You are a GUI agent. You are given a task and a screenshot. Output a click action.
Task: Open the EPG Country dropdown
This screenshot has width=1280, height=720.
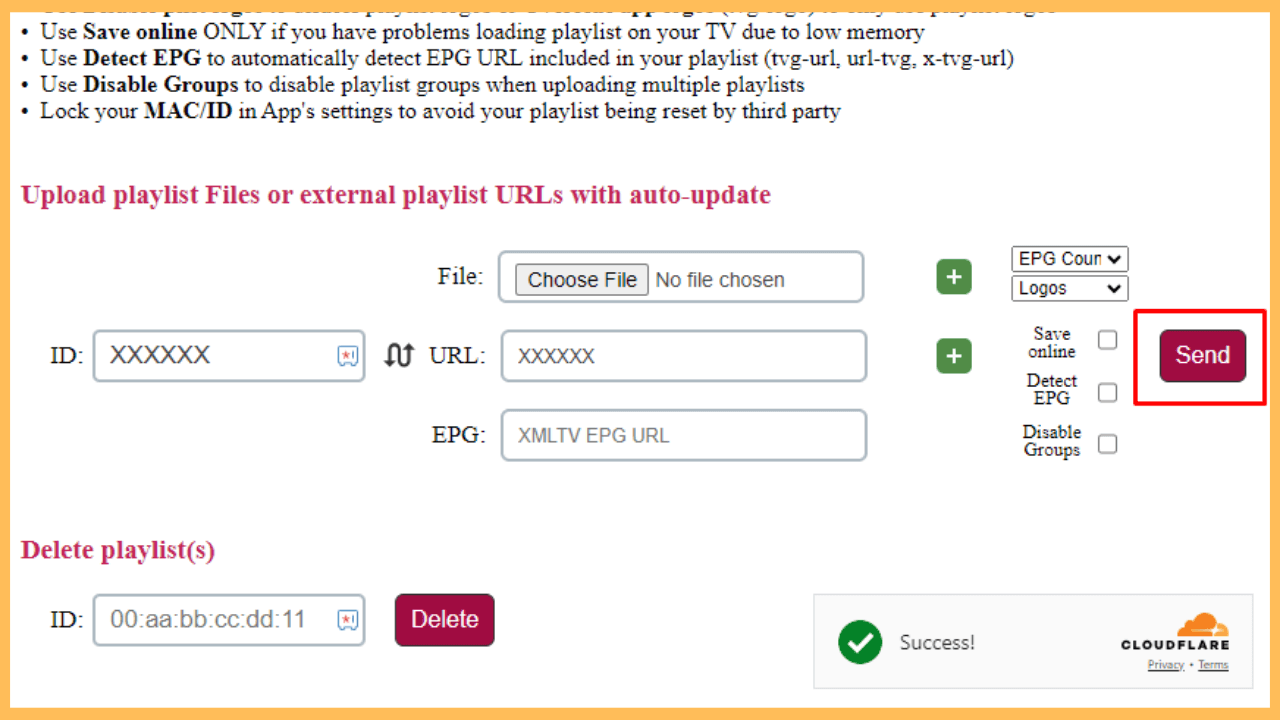point(1069,258)
